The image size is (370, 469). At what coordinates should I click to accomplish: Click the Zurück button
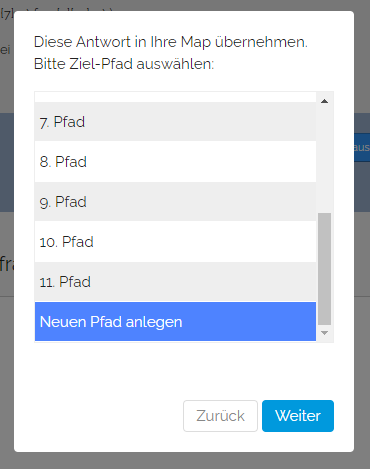pyautogui.click(x=220, y=416)
